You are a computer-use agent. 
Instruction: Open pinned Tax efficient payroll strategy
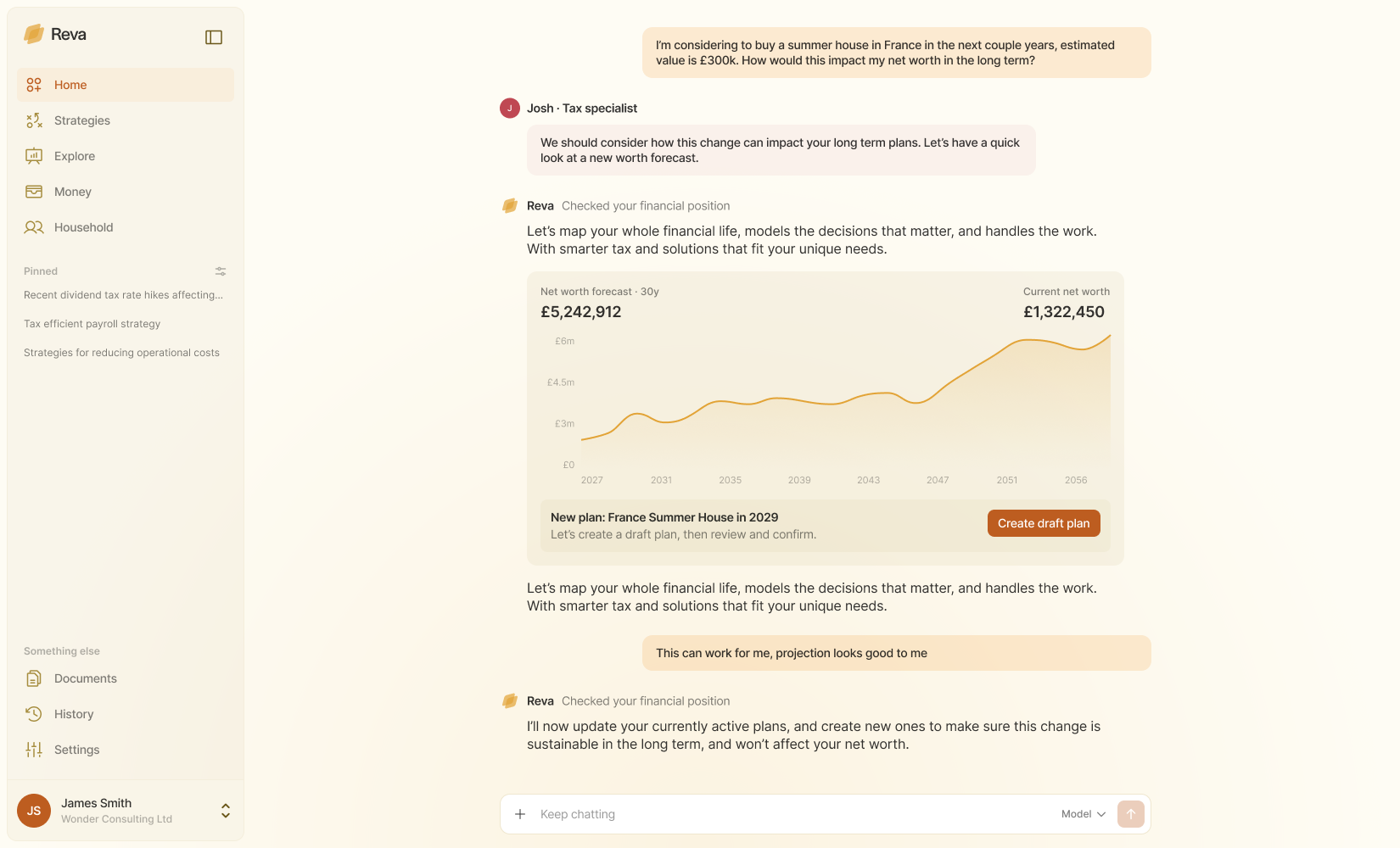click(92, 324)
